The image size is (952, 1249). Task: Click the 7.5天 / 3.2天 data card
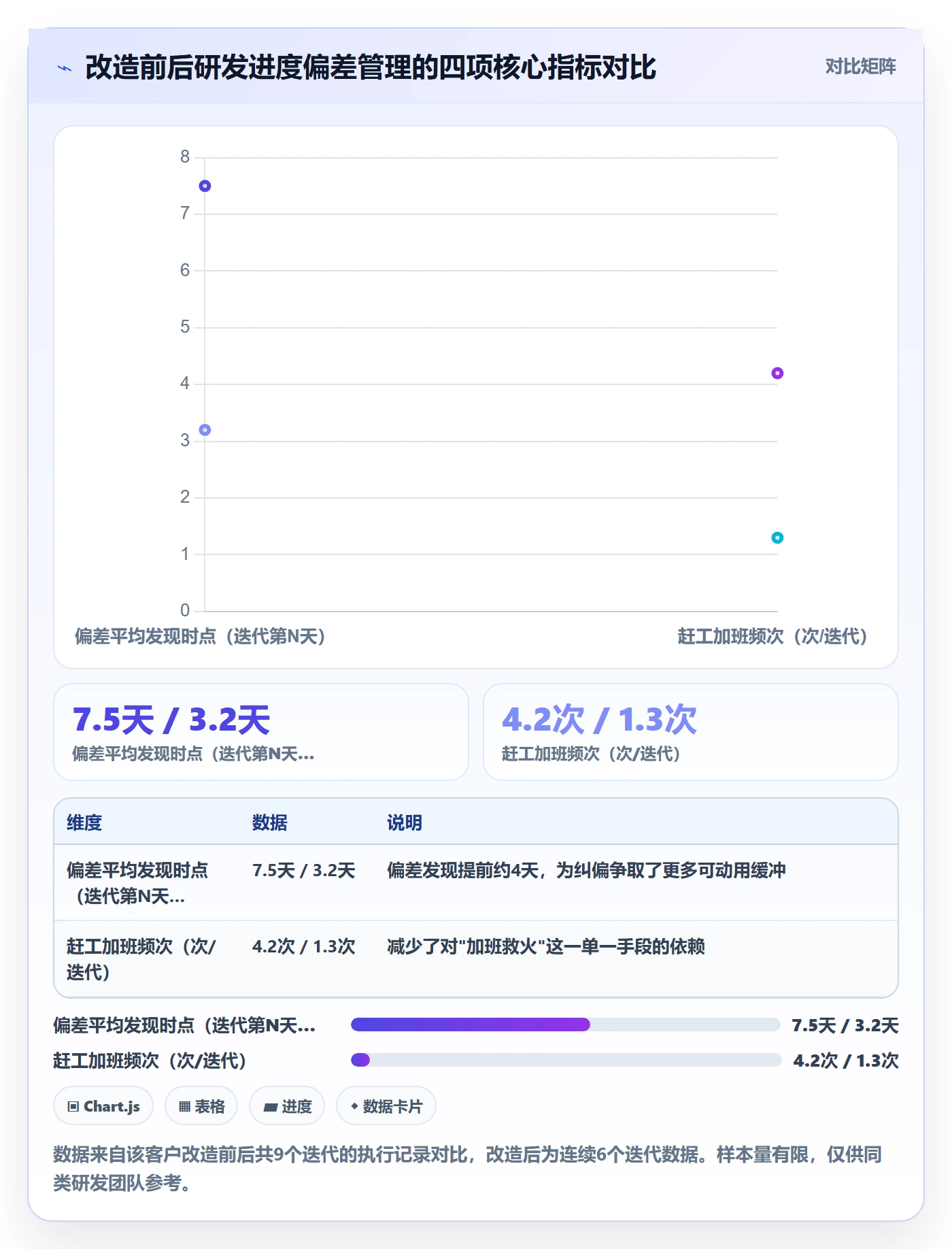[261, 732]
